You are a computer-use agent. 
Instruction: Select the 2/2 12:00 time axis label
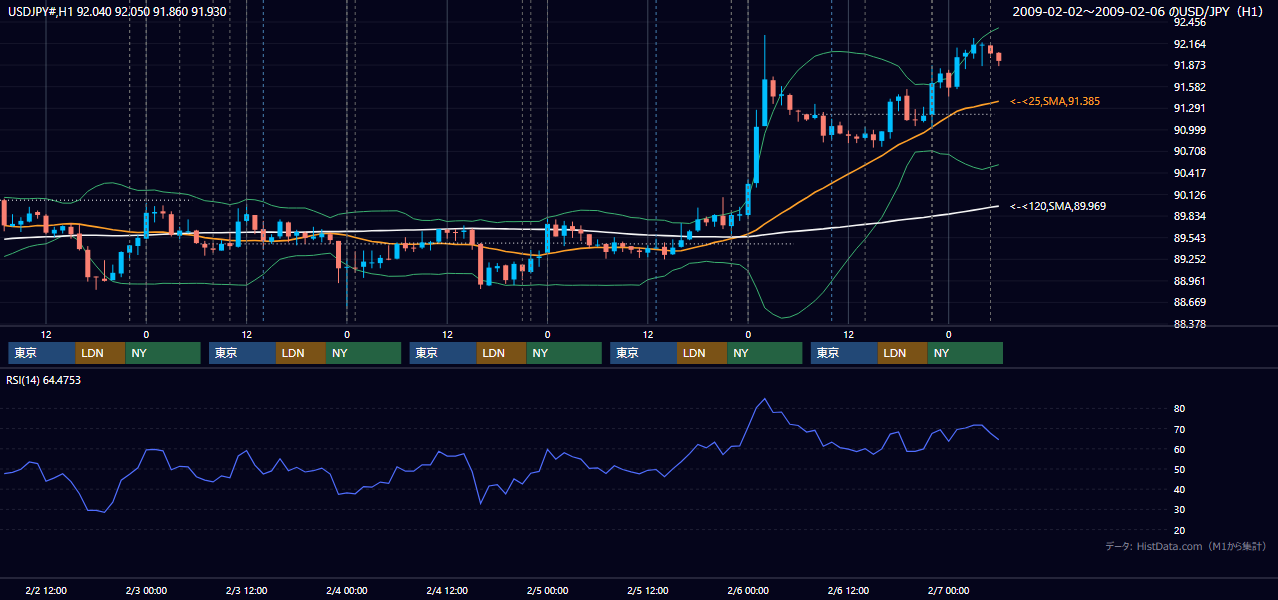pos(46,591)
